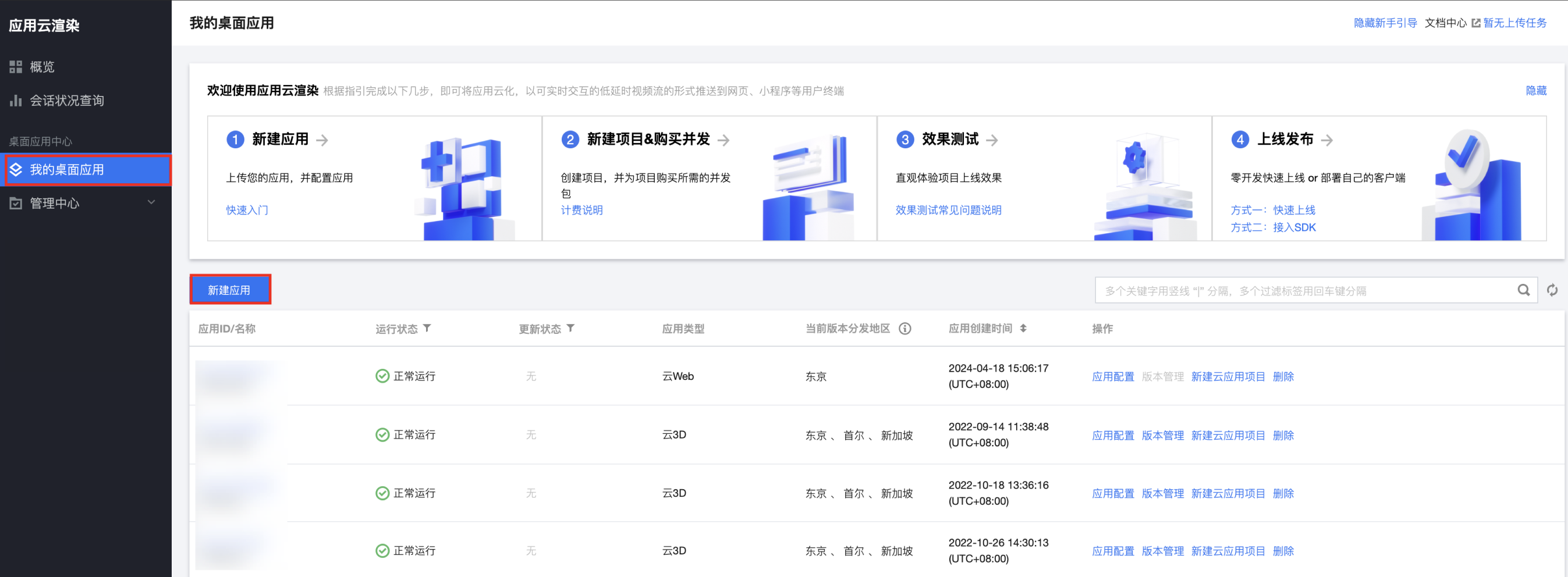Click 删除 for the 云Web application
1568x577 pixels.
click(1283, 376)
